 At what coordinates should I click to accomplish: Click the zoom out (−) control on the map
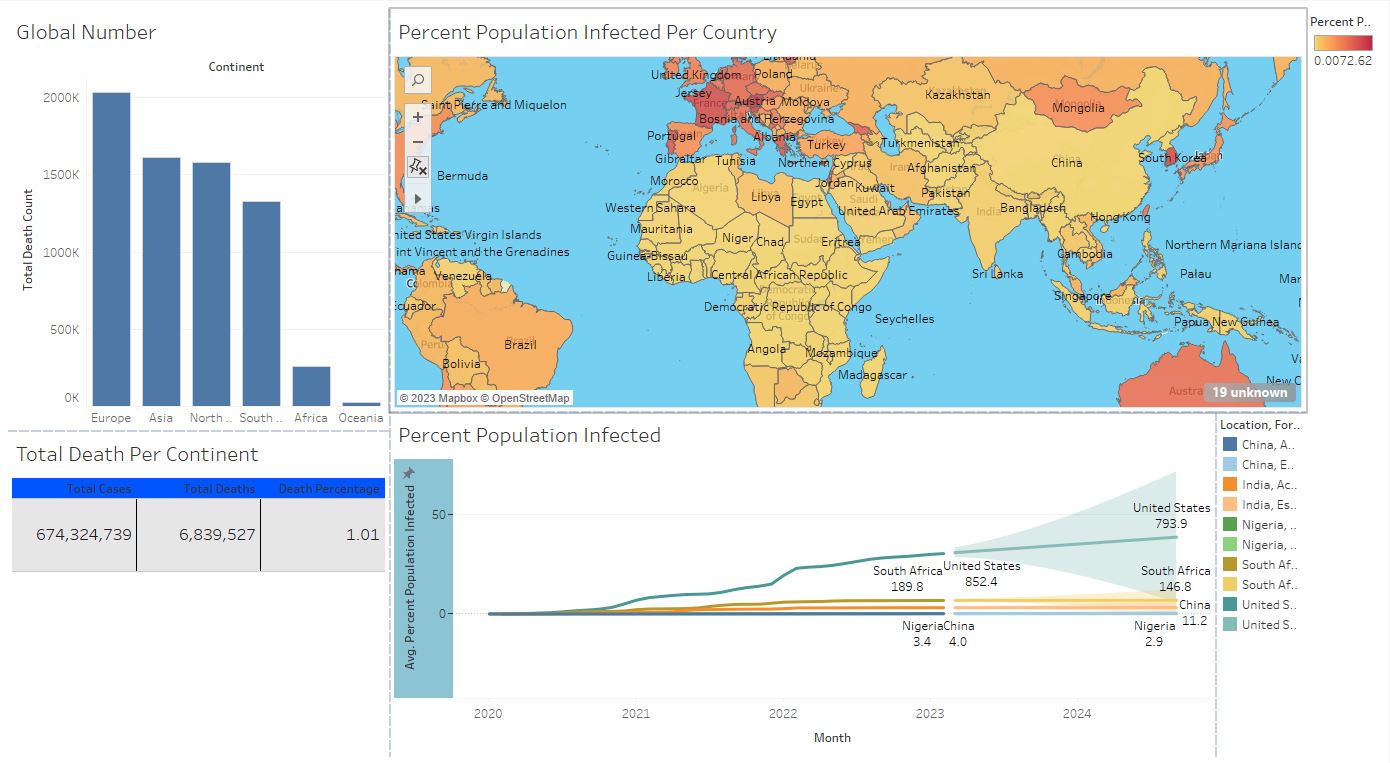417,141
